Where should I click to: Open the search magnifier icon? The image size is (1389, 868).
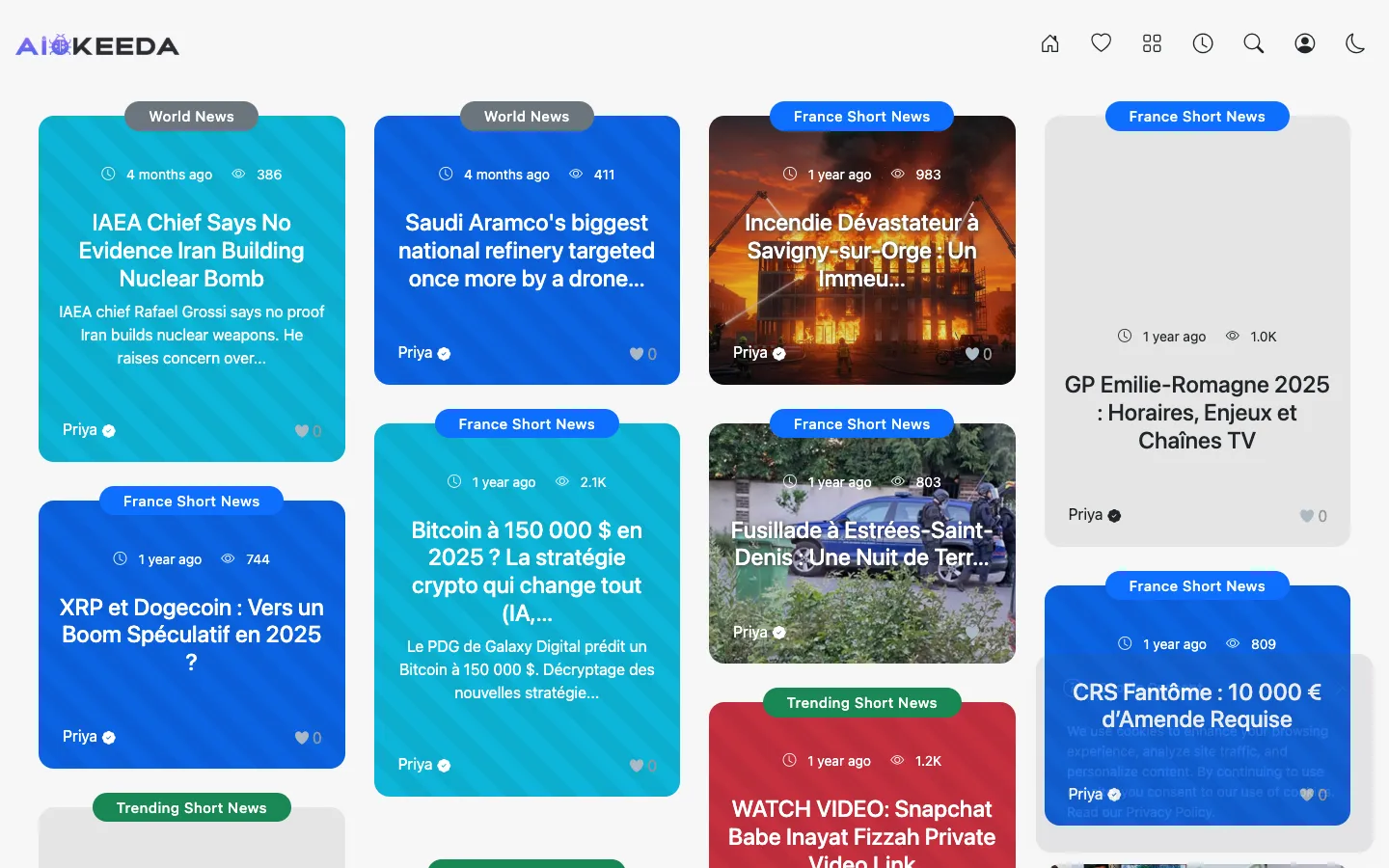click(x=1254, y=43)
